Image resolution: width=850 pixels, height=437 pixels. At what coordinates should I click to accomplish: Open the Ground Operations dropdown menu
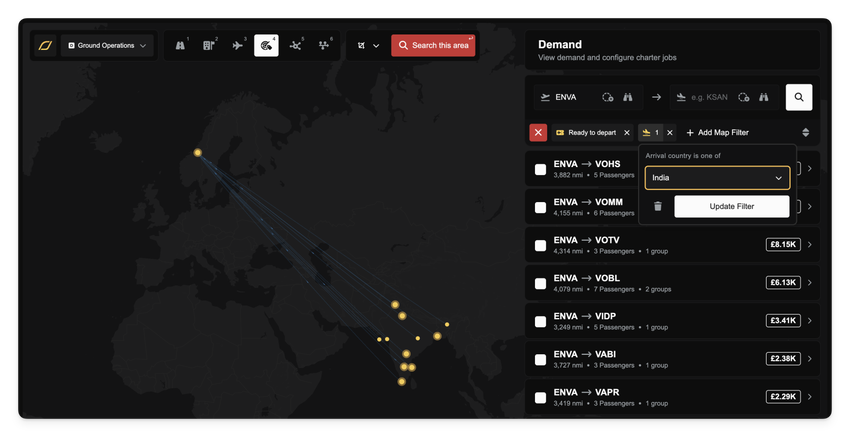tap(106, 46)
